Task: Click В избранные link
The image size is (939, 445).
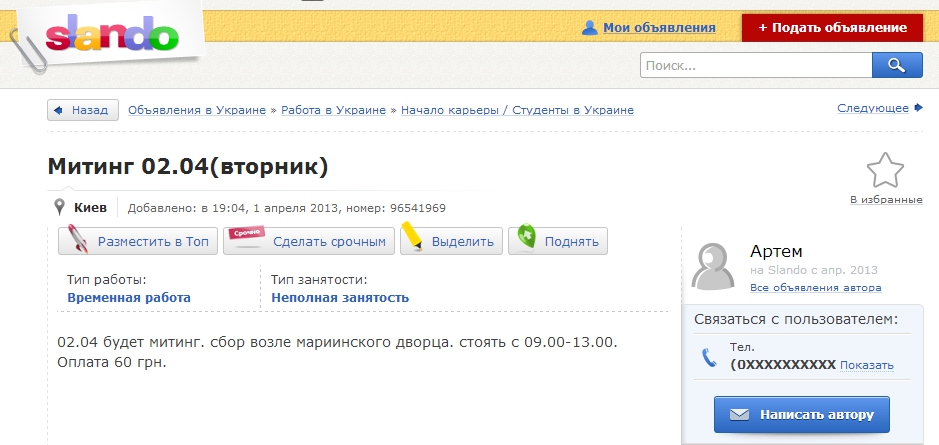Action: 886,200
